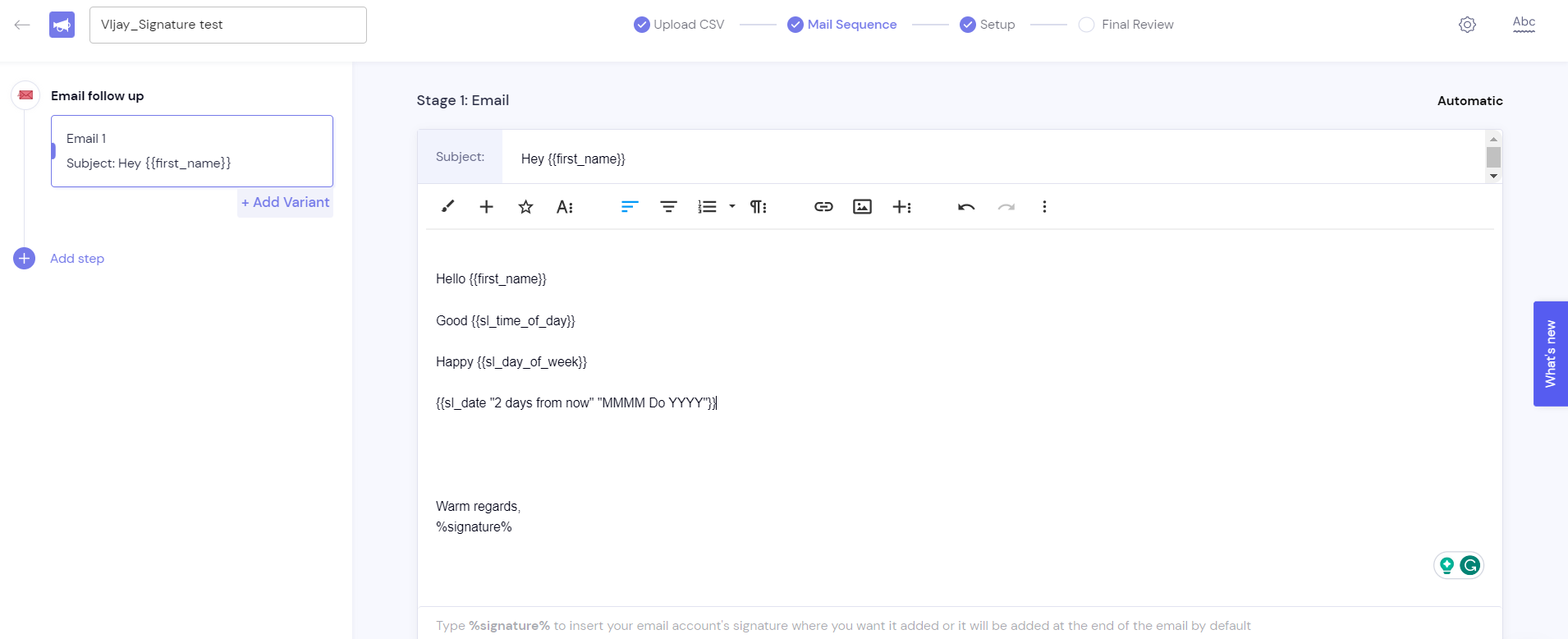Click the 'Hello {{first_name}}' line
Screen dimensions: 1568x639
tap(491, 279)
